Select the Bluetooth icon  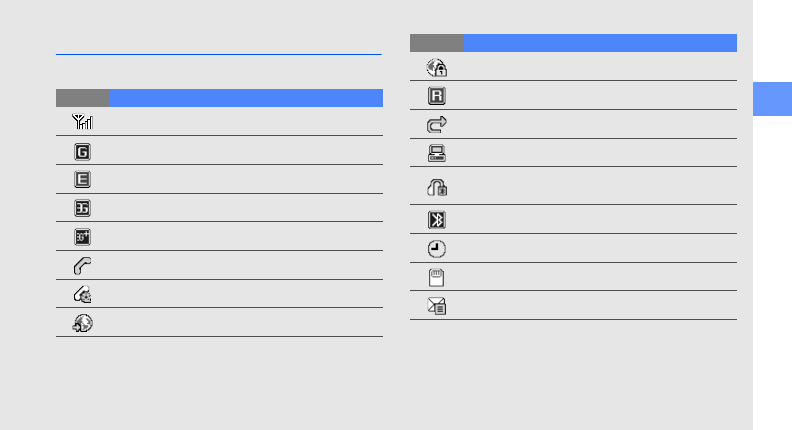pos(437,220)
